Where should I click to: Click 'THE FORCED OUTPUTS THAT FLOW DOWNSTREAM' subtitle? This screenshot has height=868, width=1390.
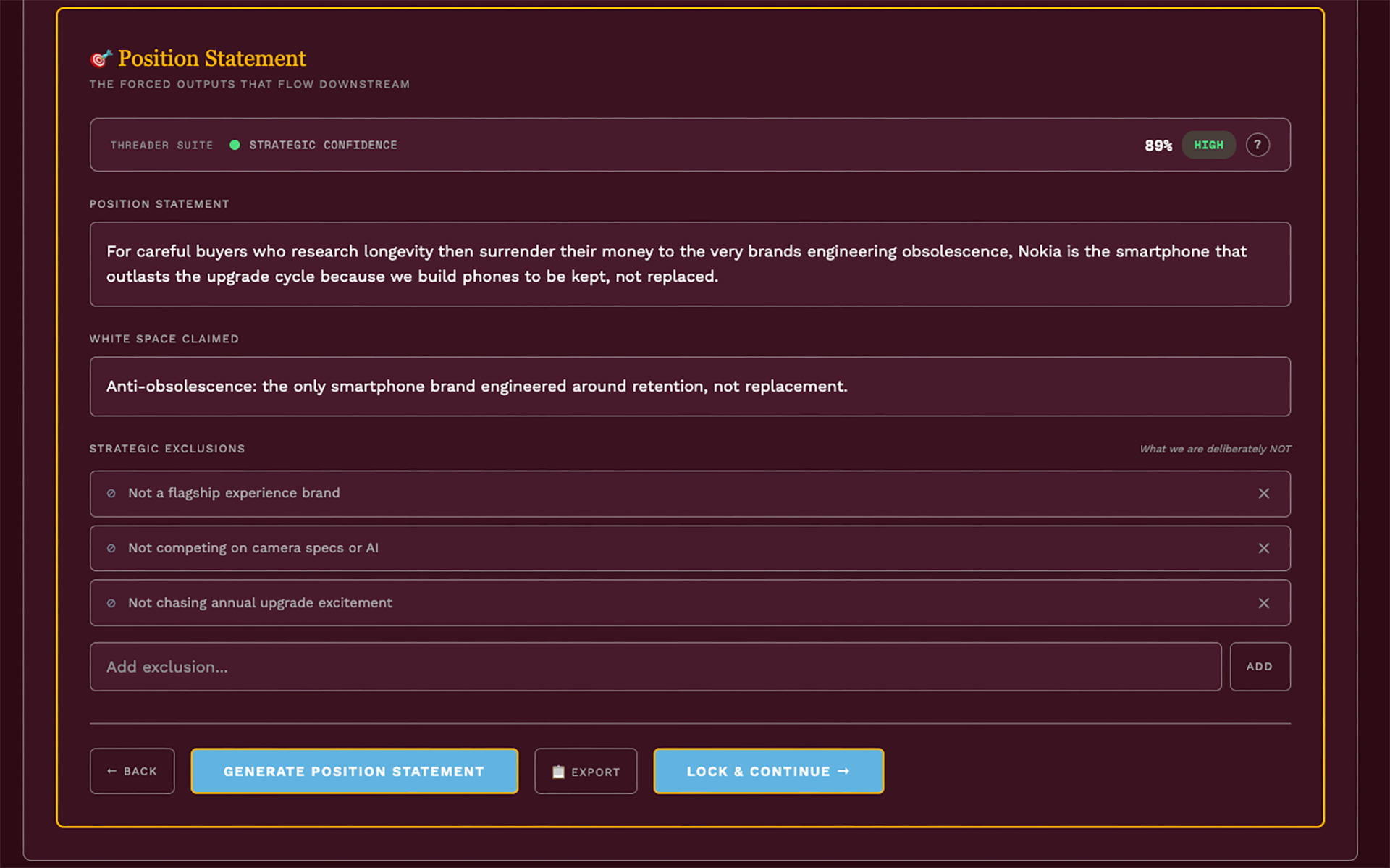pyautogui.click(x=250, y=84)
